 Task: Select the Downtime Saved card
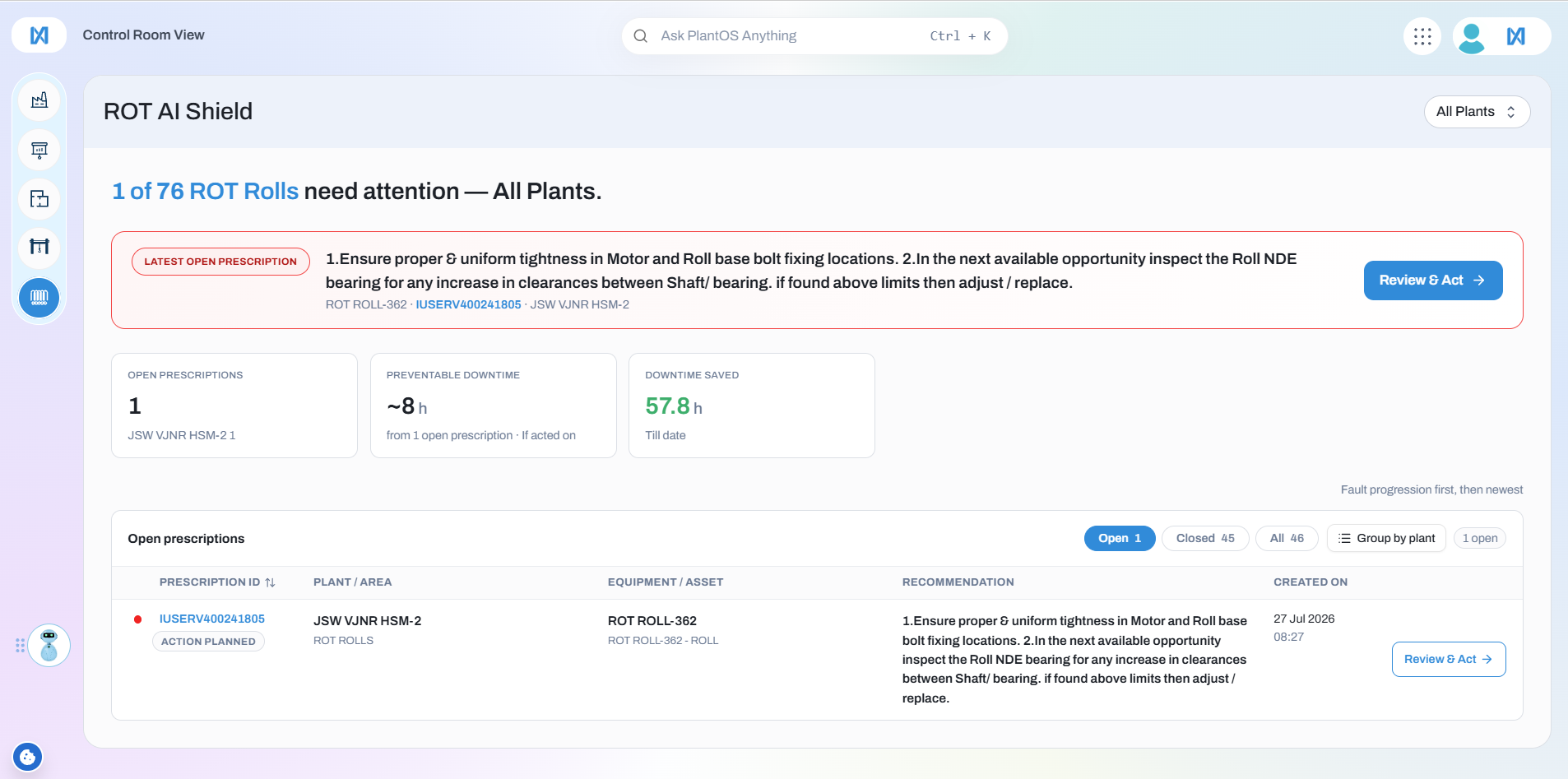tap(752, 406)
